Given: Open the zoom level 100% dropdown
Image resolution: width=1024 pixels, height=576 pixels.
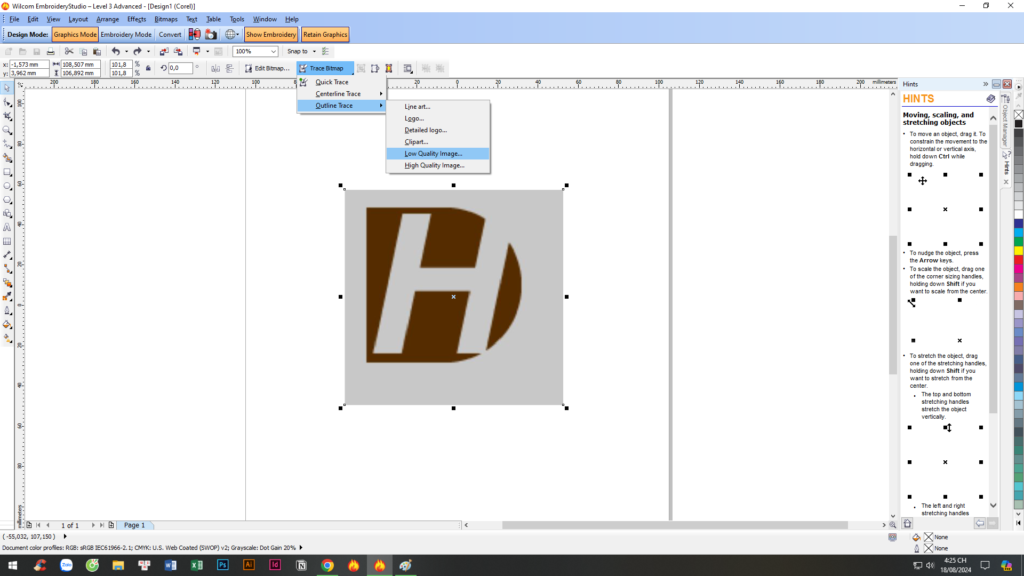Looking at the screenshot, I should click(x=273, y=51).
